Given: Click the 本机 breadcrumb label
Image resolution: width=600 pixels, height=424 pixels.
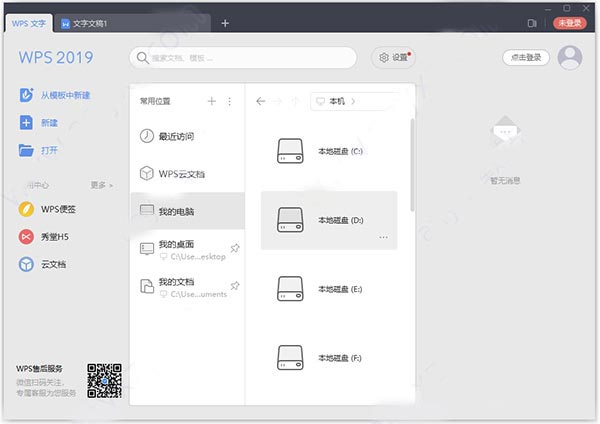Looking at the screenshot, I should tap(337, 101).
